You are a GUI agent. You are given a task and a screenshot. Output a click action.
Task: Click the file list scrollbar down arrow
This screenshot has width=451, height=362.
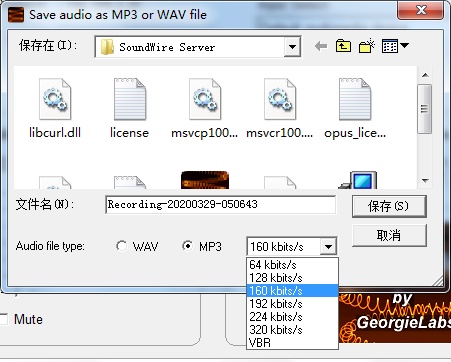(x=425, y=181)
